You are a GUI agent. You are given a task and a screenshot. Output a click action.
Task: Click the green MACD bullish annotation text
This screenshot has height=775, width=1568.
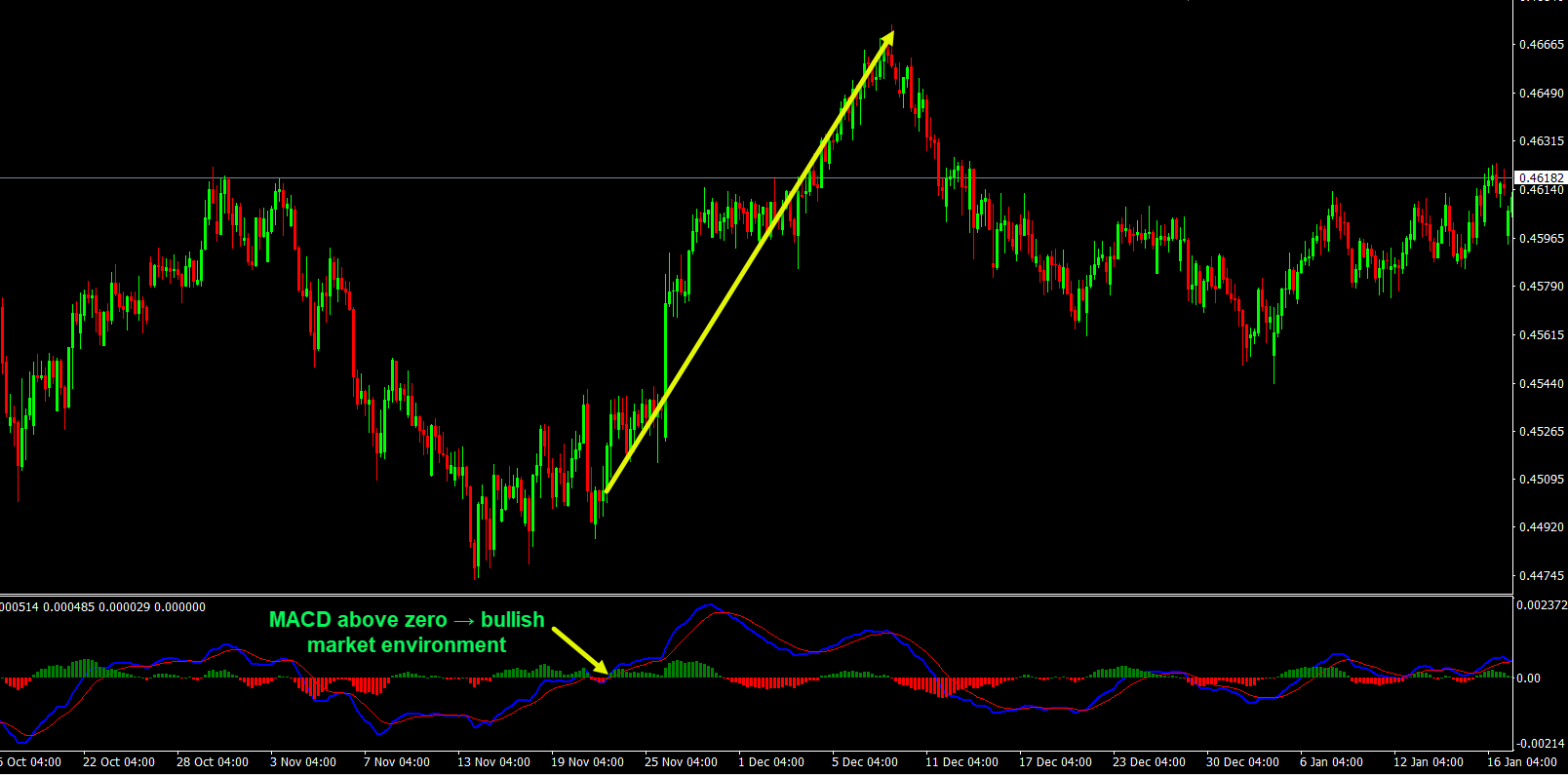point(407,633)
